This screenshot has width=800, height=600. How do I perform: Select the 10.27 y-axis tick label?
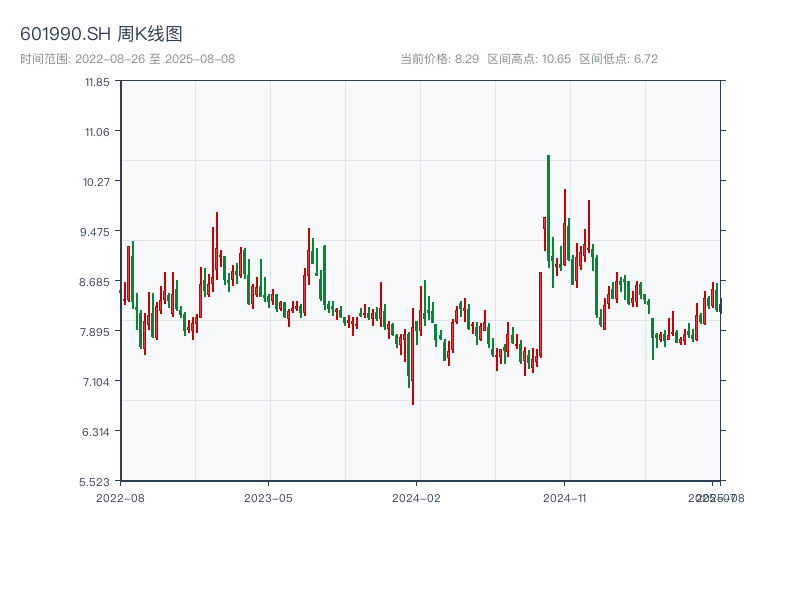point(97,182)
